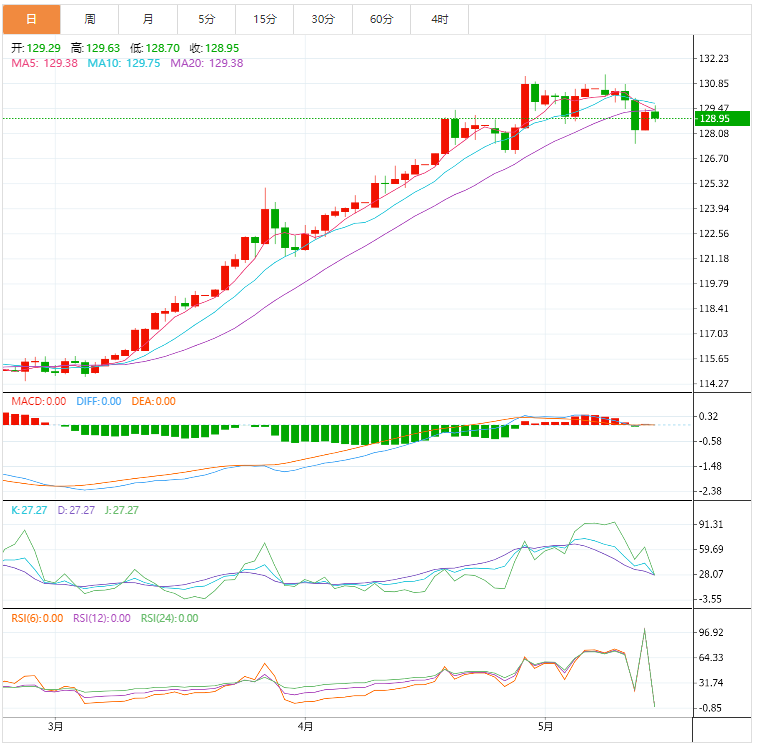Click the RSI(24) indicator label

[x=169, y=618]
